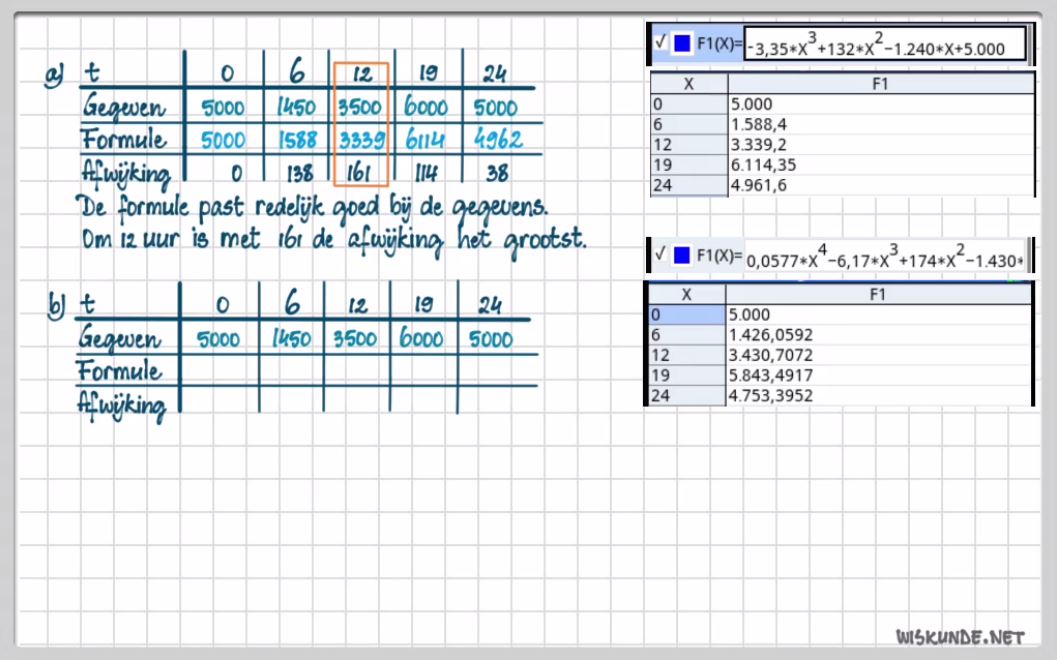
Task: Click the cell showing 3.430,7072
Action: [x=880, y=355]
